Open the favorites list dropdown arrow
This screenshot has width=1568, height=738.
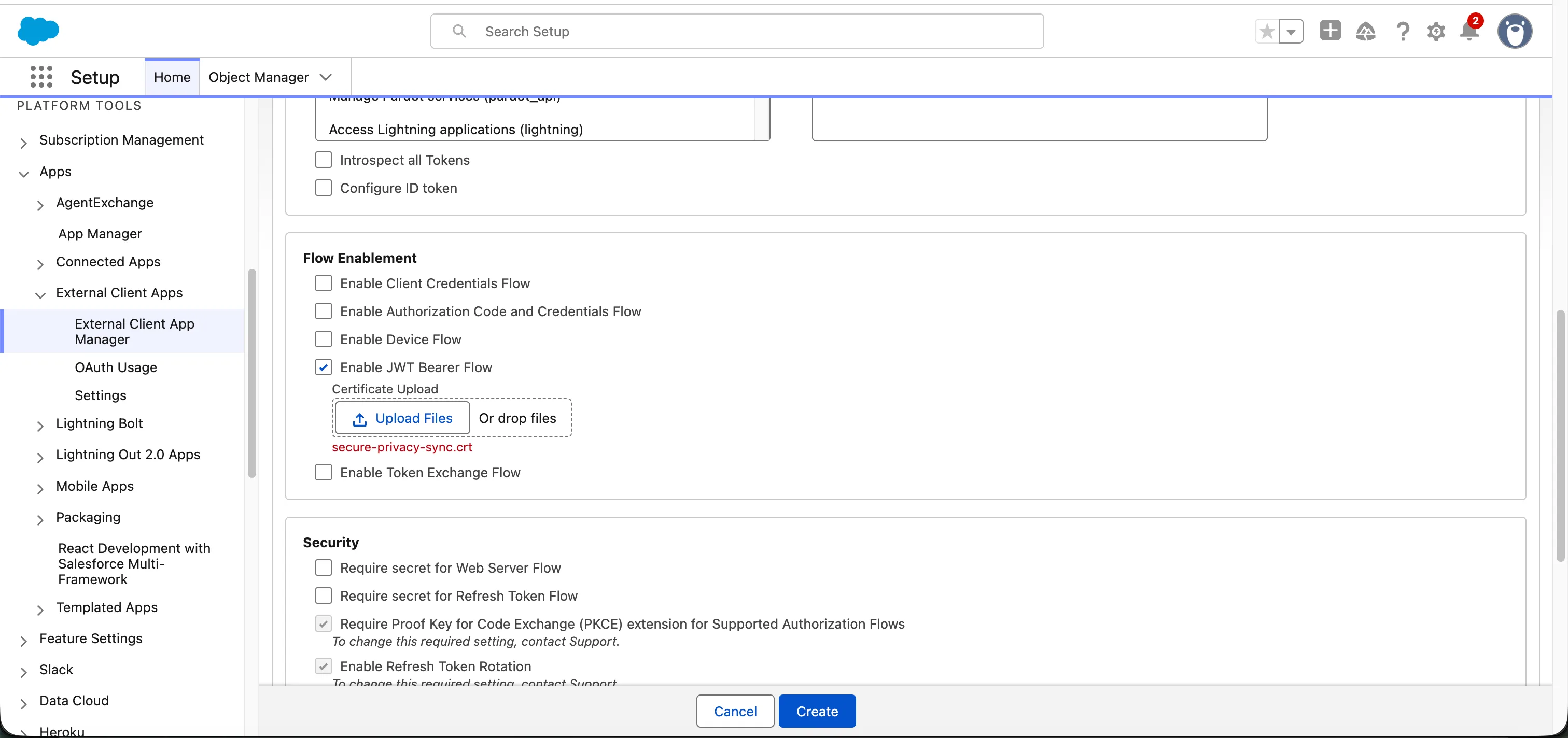[1291, 31]
